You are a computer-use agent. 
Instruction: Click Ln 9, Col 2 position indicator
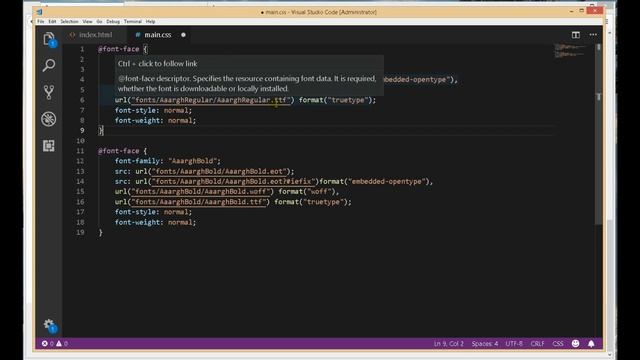(x=449, y=344)
